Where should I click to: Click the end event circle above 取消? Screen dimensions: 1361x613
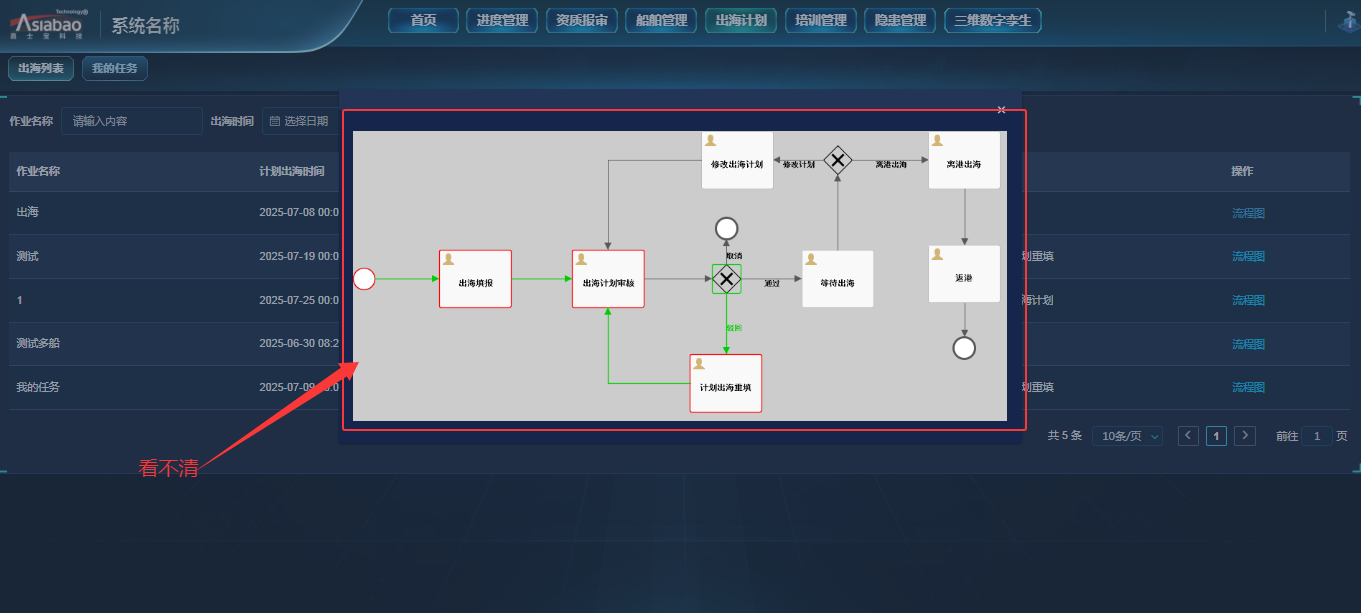tap(727, 229)
